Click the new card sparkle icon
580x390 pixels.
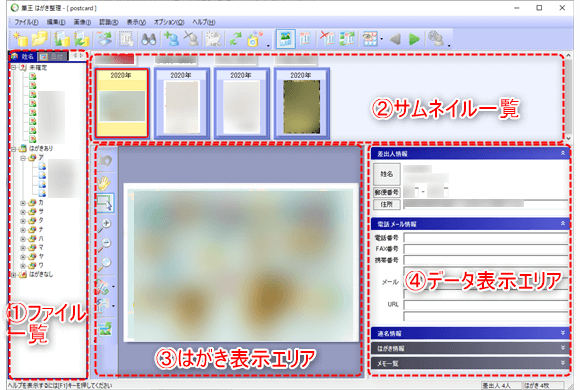[213, 39]
